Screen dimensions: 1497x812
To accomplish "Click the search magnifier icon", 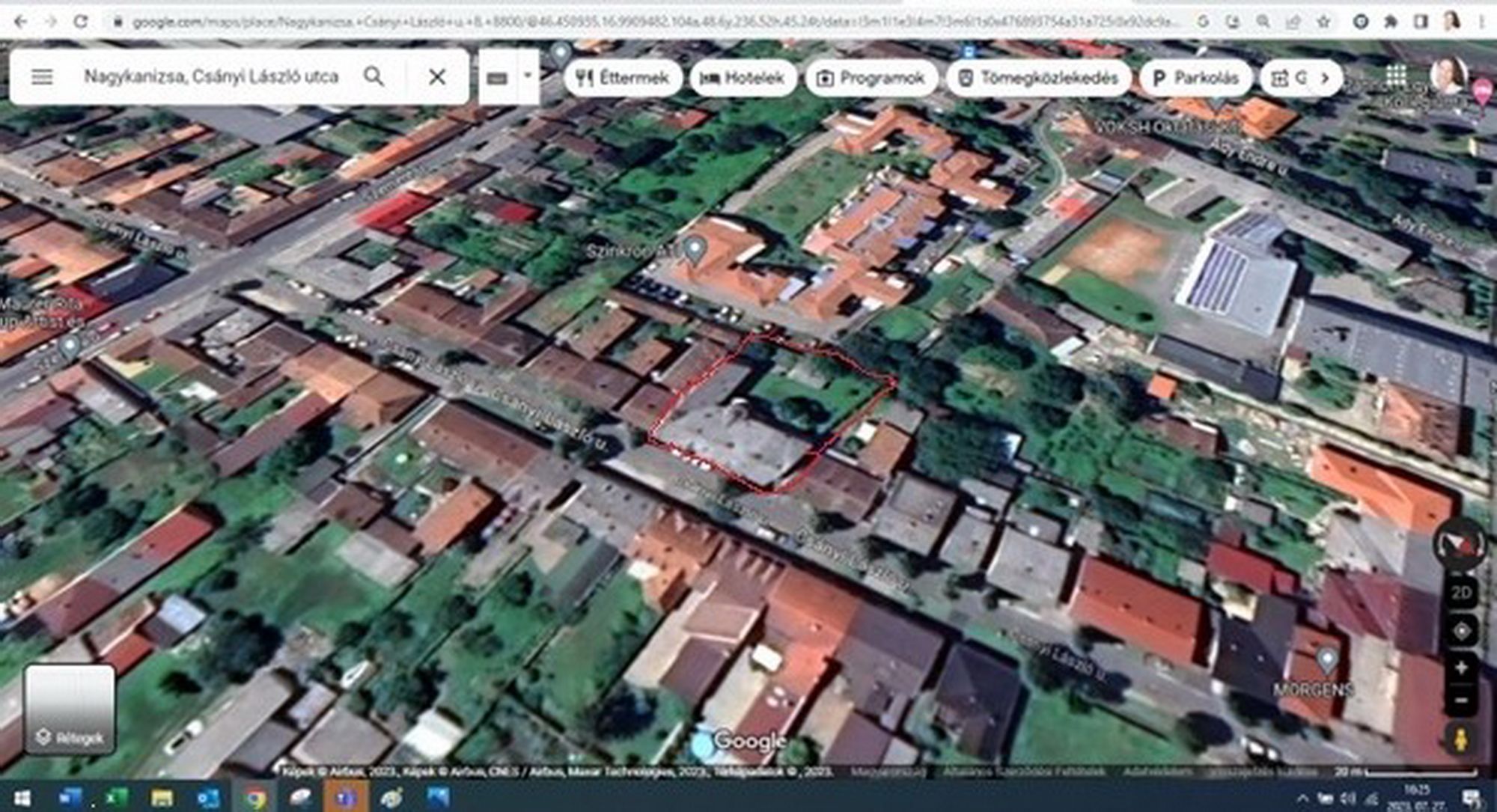I will 374,76.
